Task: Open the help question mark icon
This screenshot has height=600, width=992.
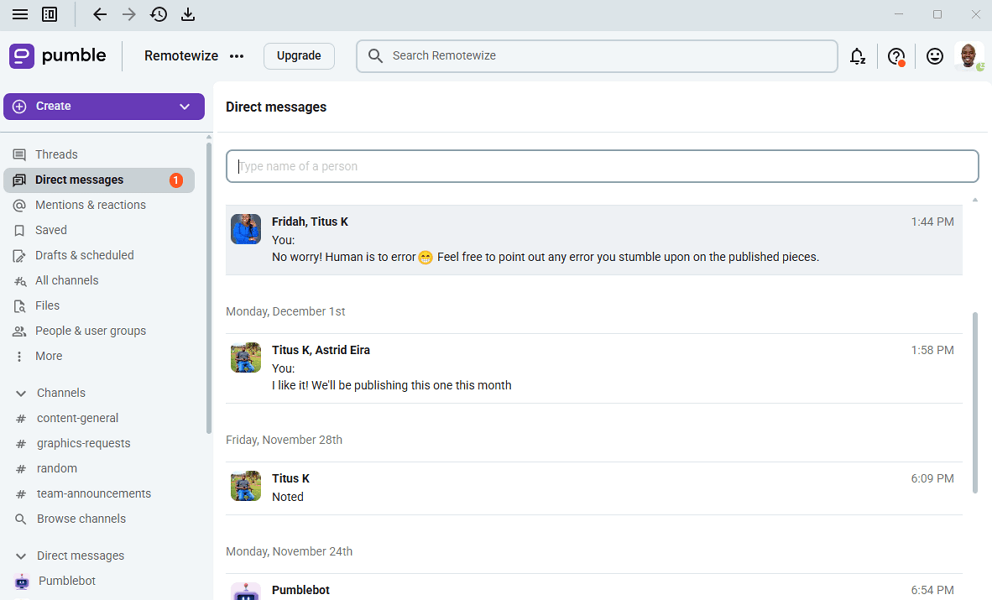Action: coord(896,57)
